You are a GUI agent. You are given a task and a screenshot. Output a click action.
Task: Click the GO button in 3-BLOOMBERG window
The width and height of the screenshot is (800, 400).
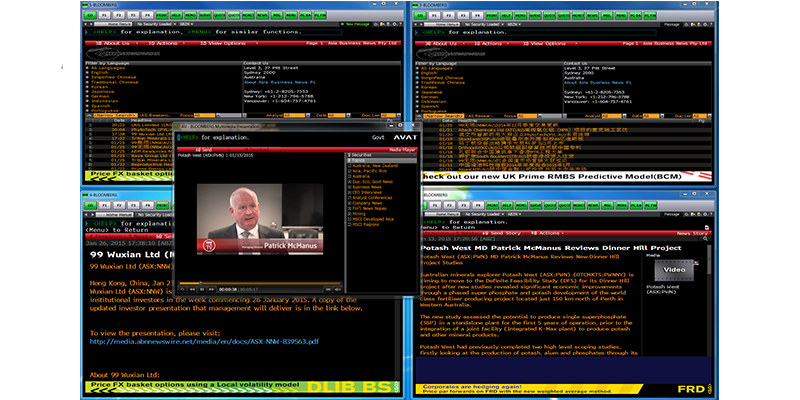[419, 15]
